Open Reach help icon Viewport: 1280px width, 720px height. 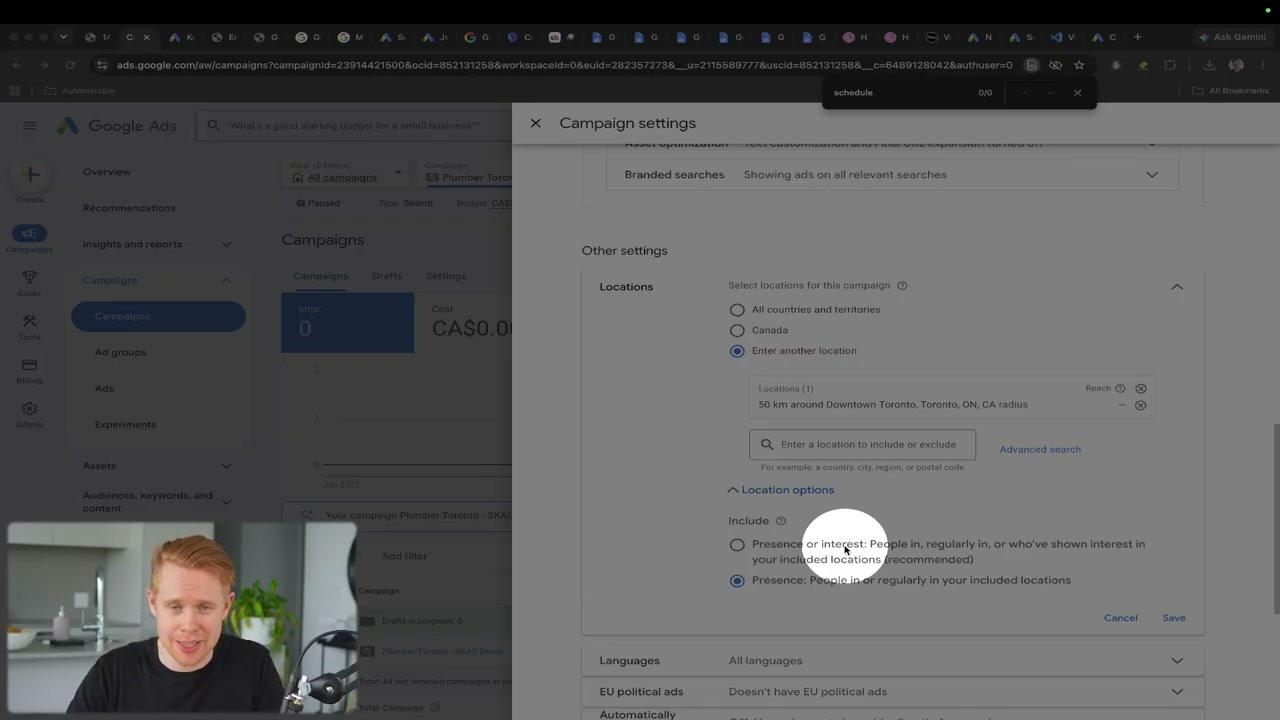pyautogui.click(x=1120, y=388)
